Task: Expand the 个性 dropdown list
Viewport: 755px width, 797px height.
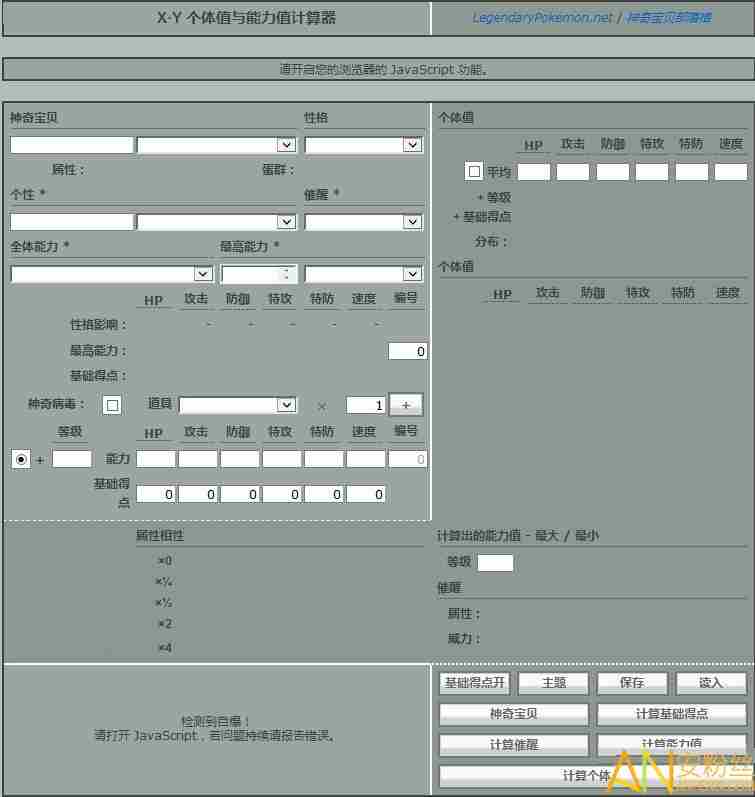Action: pyautogui.click(x=217, y=222)
